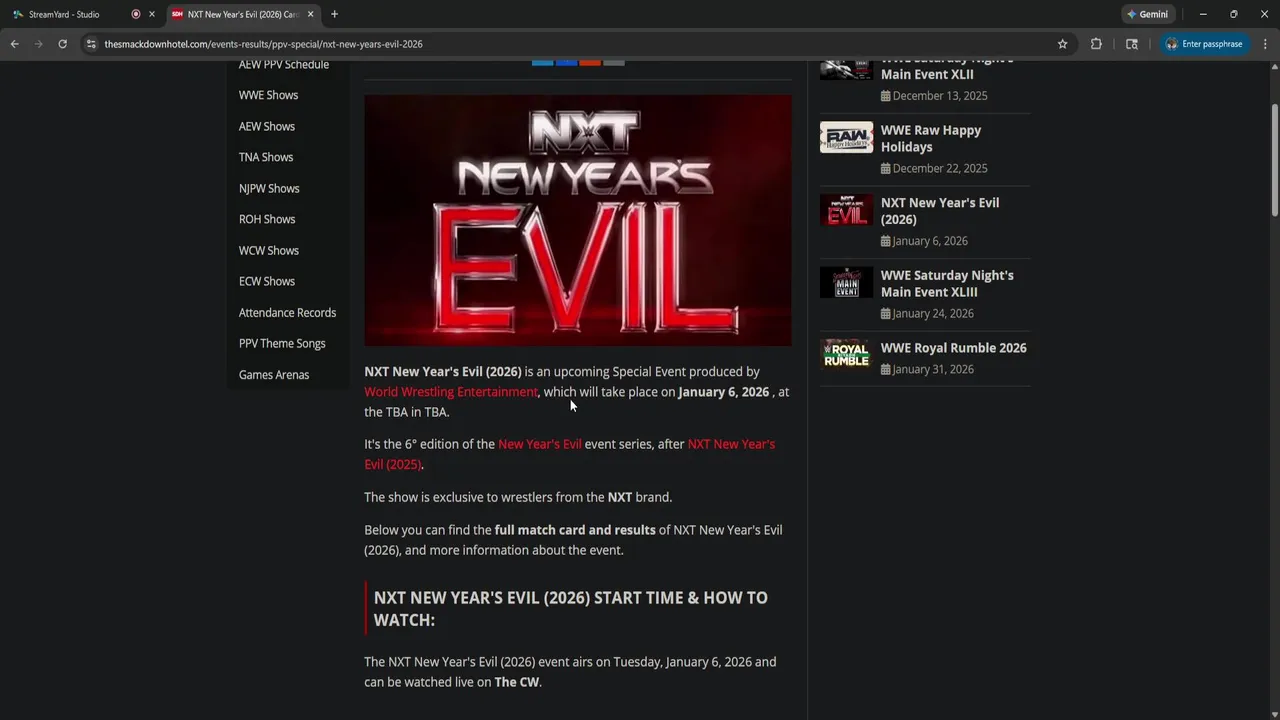Open TNA Shows in sidebar menu
Viewport: 1280px width, 720px height.
[266, 157]
